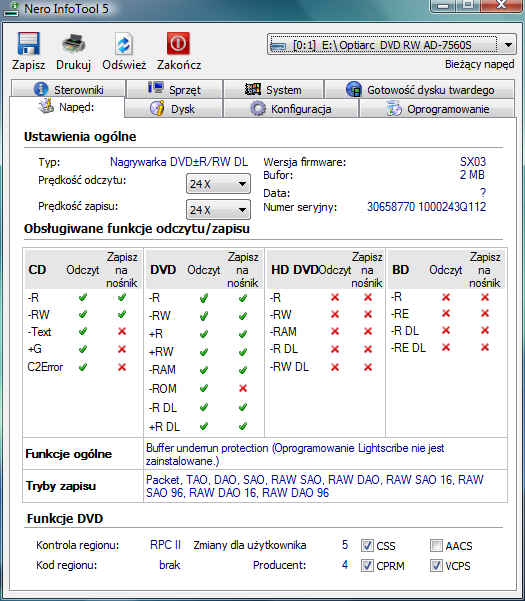Click the Odśwież refresh icon
Viewport: 525px width, 601px height.
coord(123,44)
